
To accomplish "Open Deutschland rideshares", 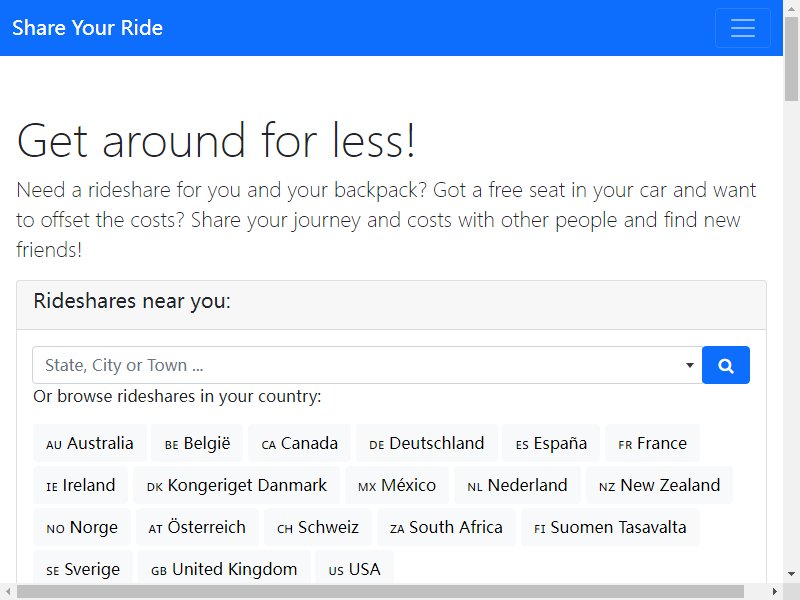I will click(427, 443).
